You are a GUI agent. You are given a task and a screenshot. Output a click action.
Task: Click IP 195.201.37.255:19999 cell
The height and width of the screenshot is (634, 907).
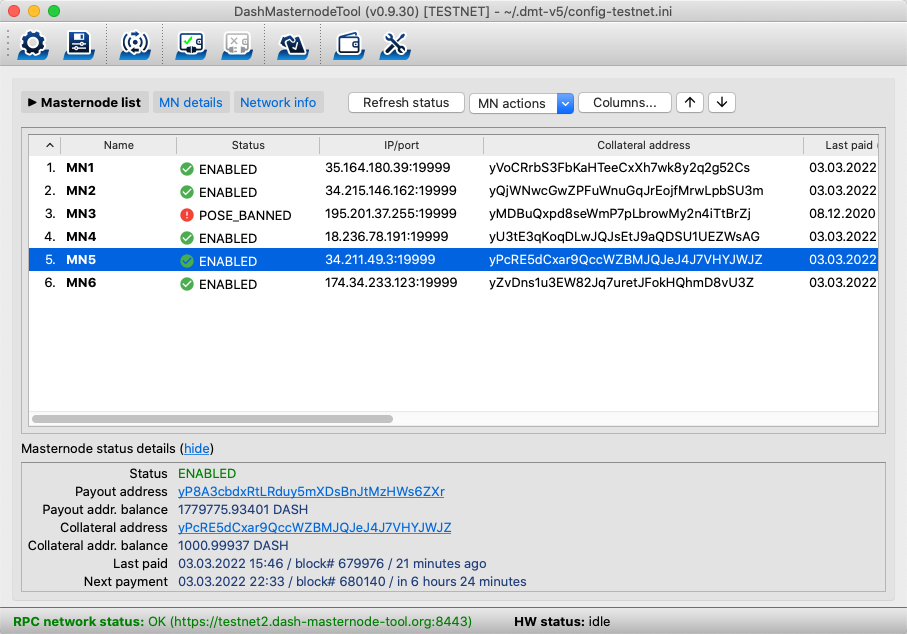[x=391, y=214]
